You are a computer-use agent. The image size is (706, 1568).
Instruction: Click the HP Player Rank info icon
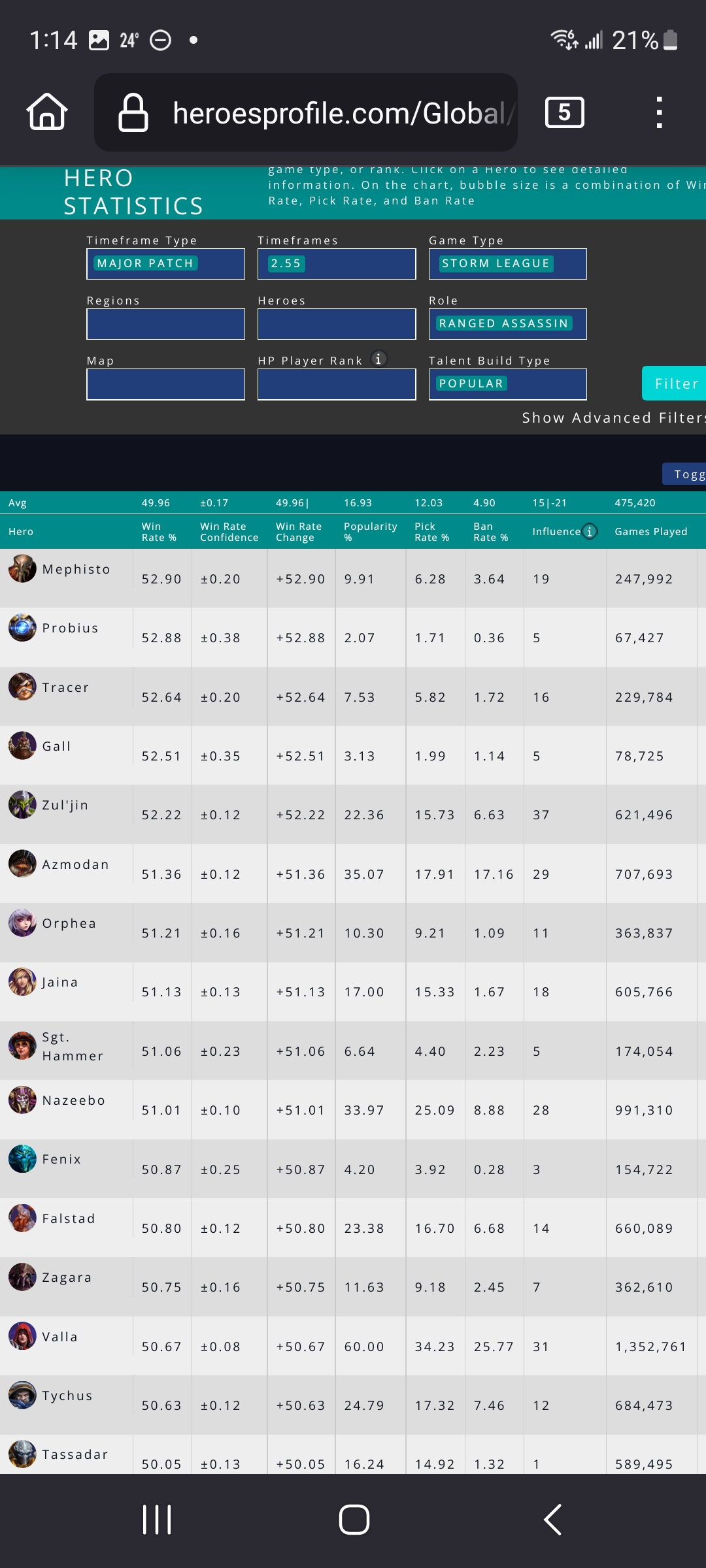point(378,359)
